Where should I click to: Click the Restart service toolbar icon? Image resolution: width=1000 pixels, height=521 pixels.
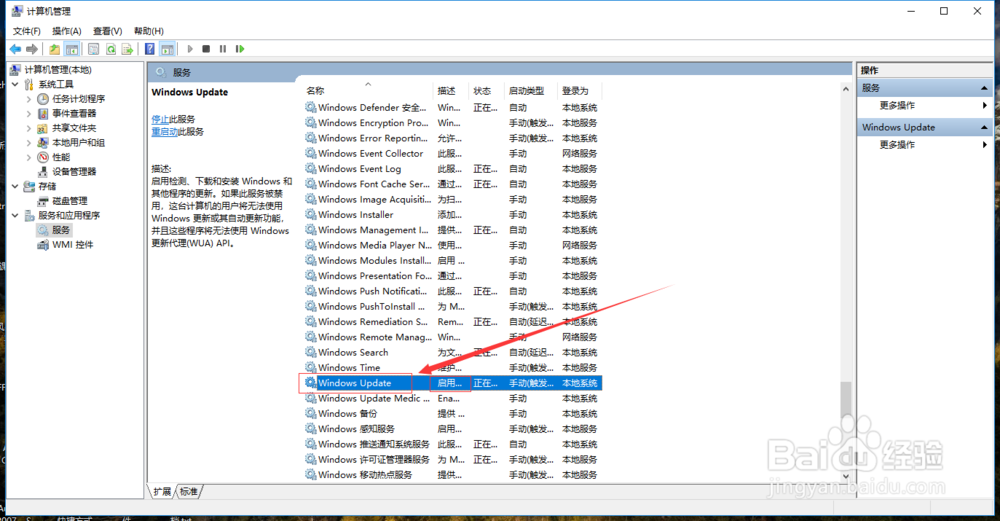240,49
